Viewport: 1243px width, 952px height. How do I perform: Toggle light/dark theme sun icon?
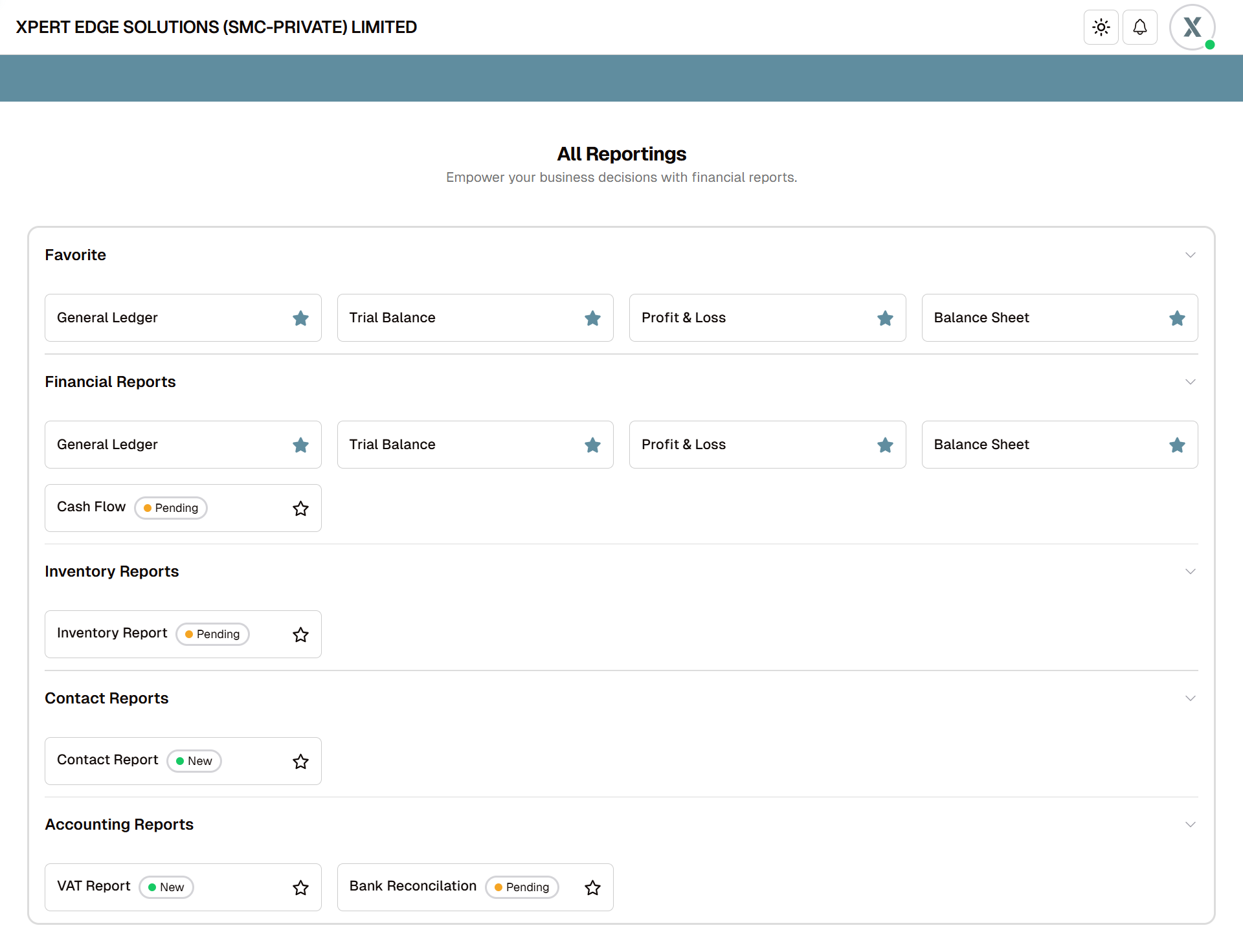coord(1101,27)
